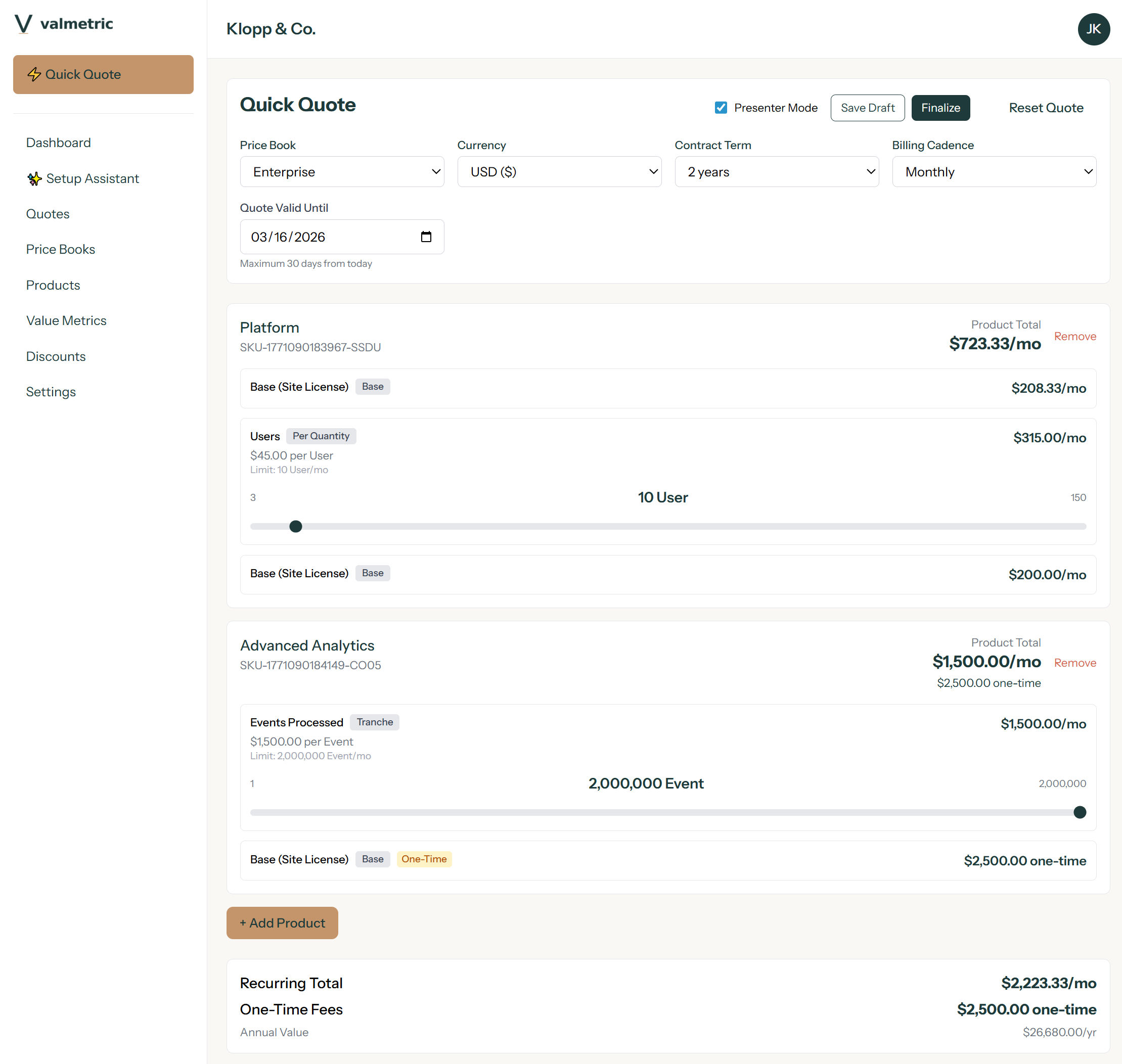This screenshot has height=1064, width=1122.
Task: Open the JK user avatar
Action: pyautogui.click(x=1094, y=29)
